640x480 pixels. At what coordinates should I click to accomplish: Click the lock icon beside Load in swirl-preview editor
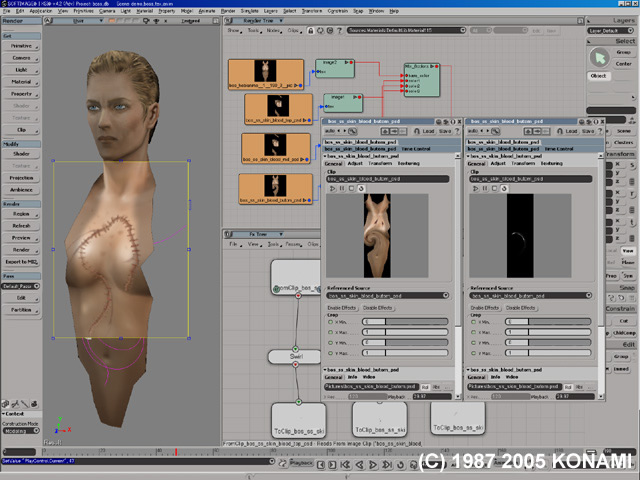pos(417,131)
